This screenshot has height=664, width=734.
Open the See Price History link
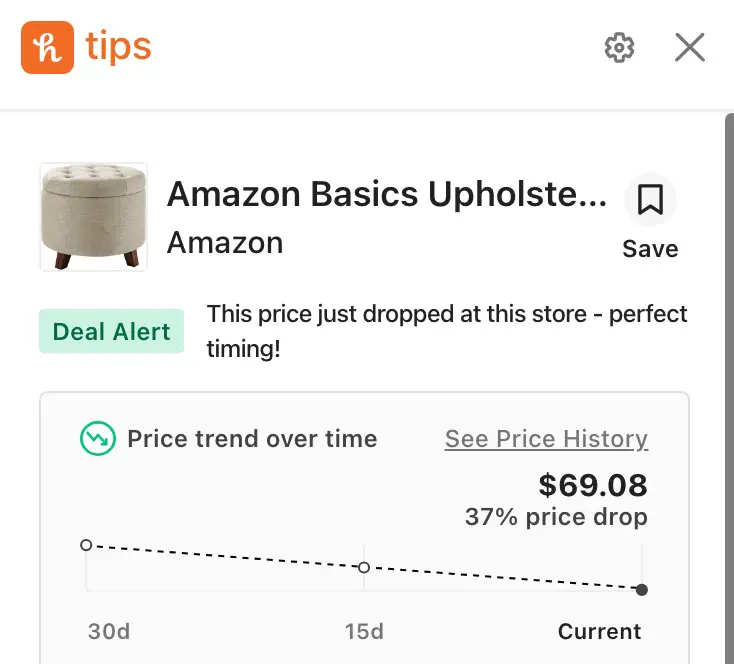546,439
